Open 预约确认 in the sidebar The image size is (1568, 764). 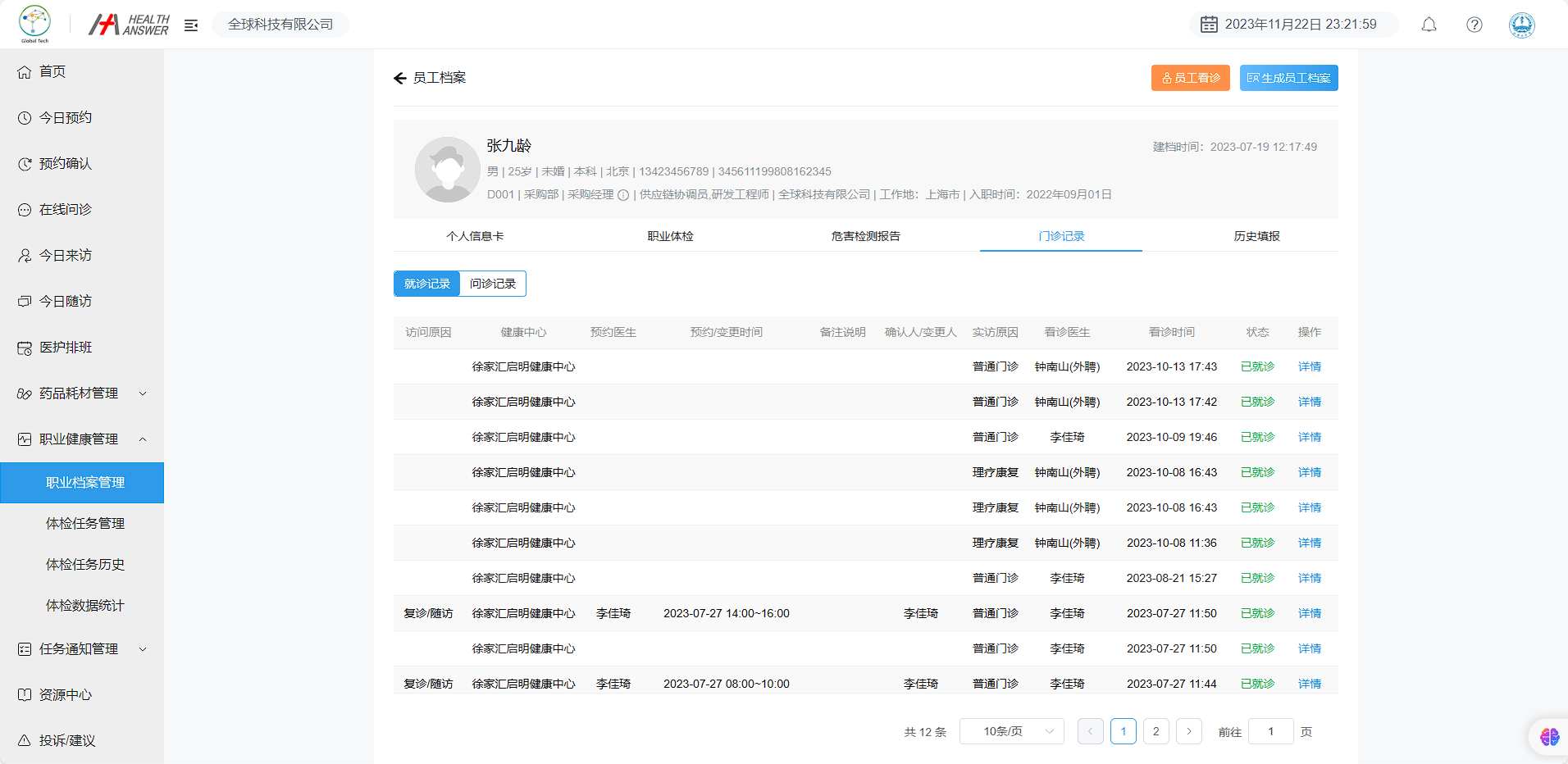point(82,164)
